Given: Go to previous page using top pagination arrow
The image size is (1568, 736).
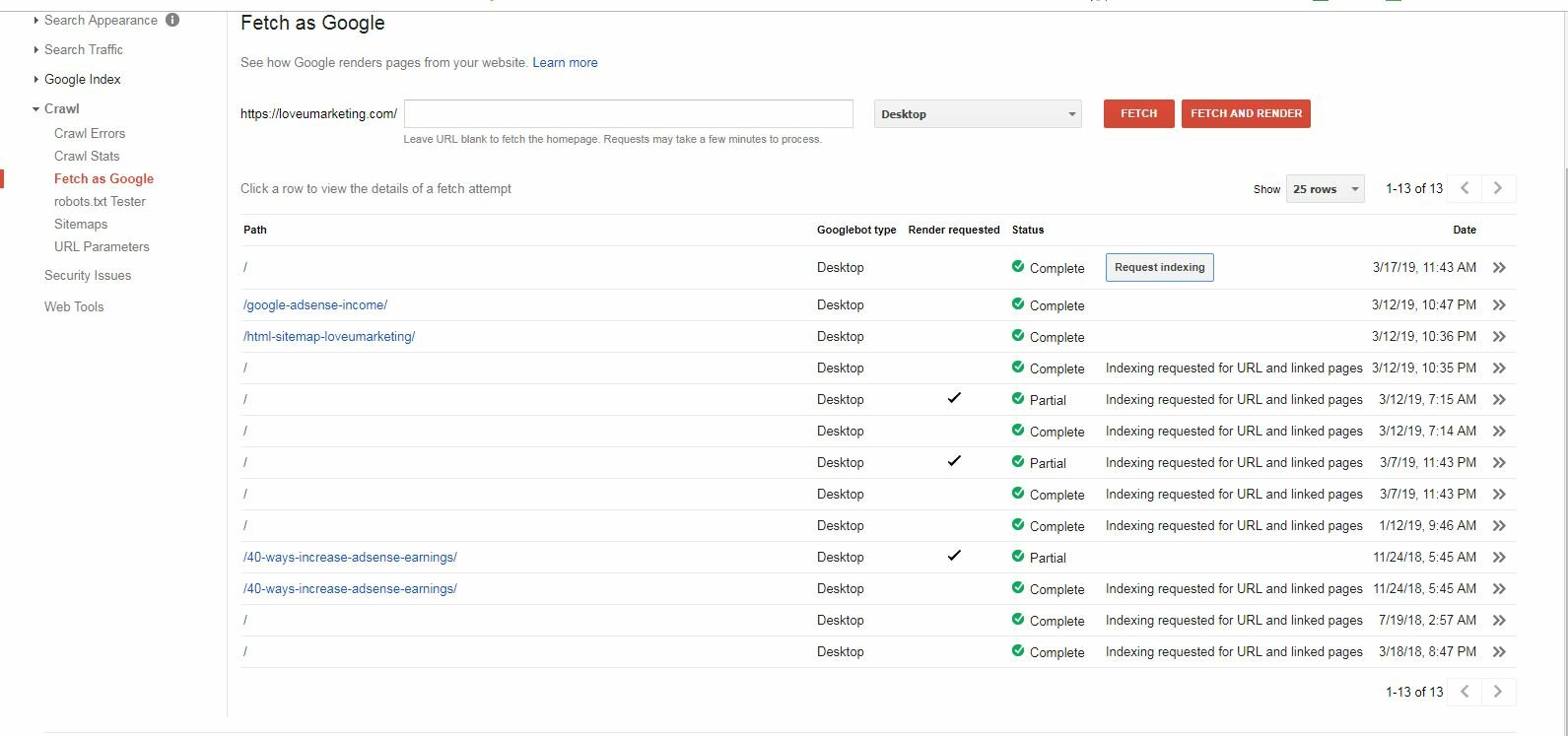Looking at the screenshot, I should tap(1465, 188).
